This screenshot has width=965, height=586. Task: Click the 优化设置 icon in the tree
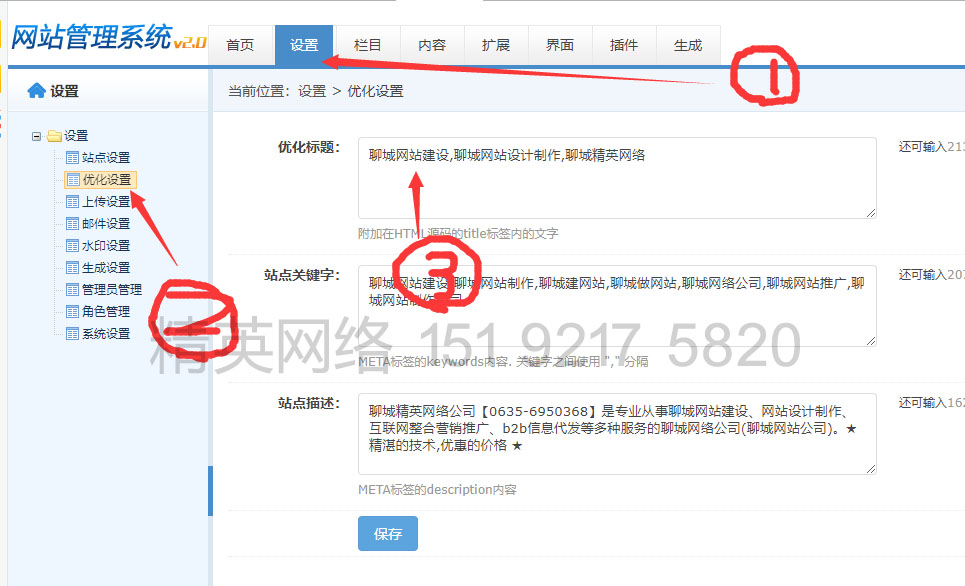pos(70,180)
